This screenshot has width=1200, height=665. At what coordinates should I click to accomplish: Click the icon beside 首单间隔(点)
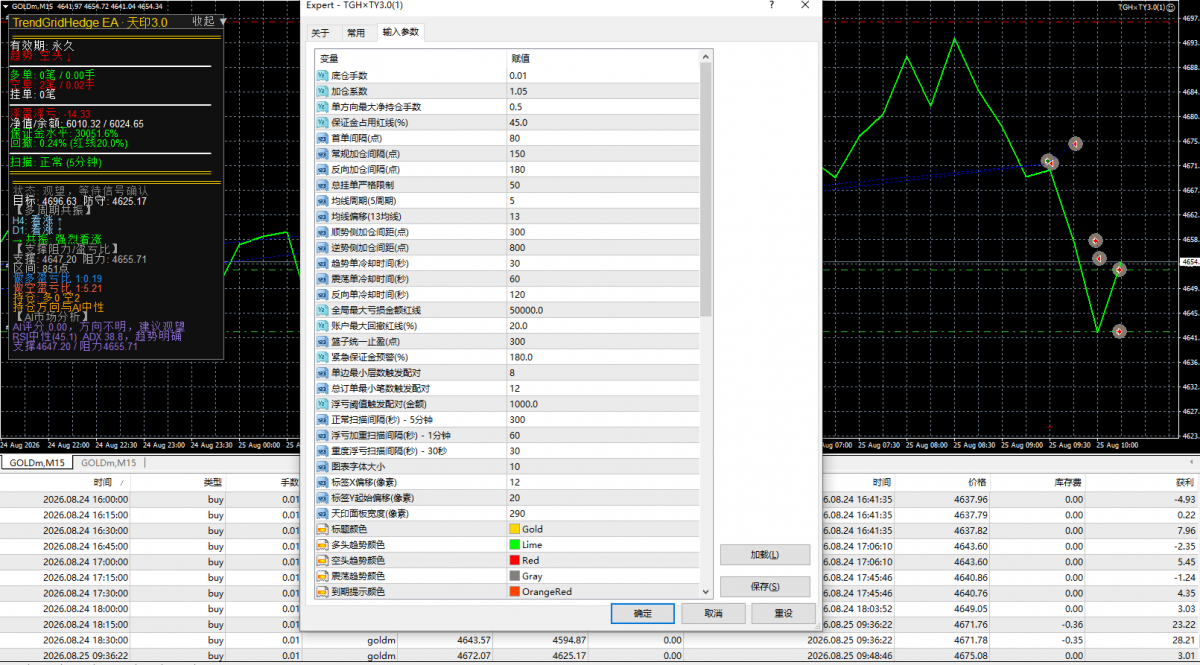pyautogui.click(x=322, y=138)
